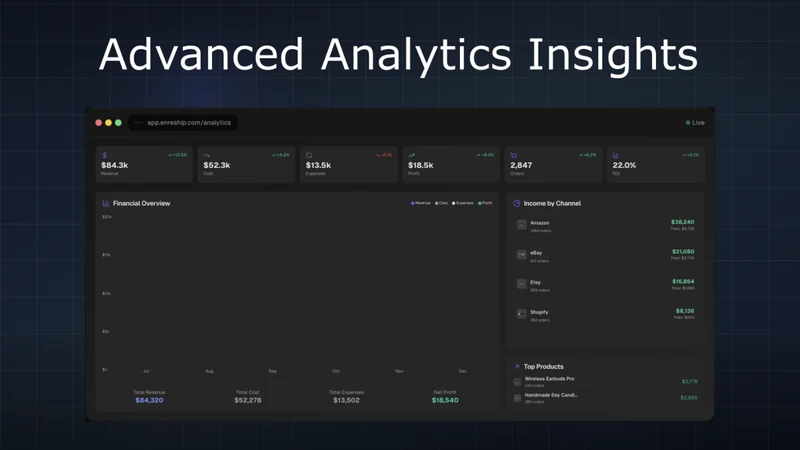Toggle the Cost legend item
Screen dimensions: 800x450
(x=441, y=203)
